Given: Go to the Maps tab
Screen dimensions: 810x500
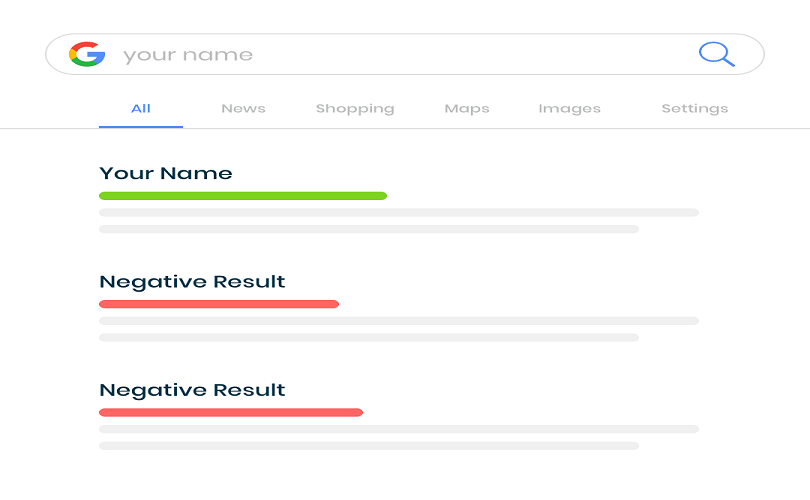Looking at the screenshot, I should pos(467,108).
